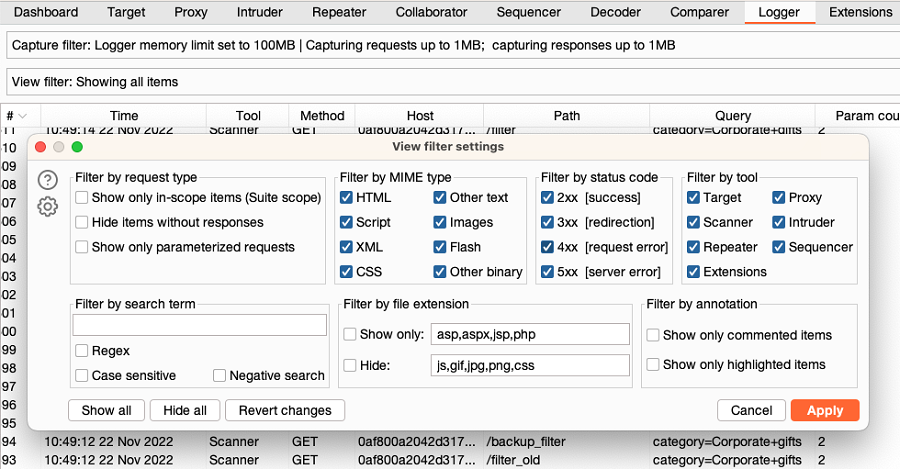Click the Show all button

106,410
